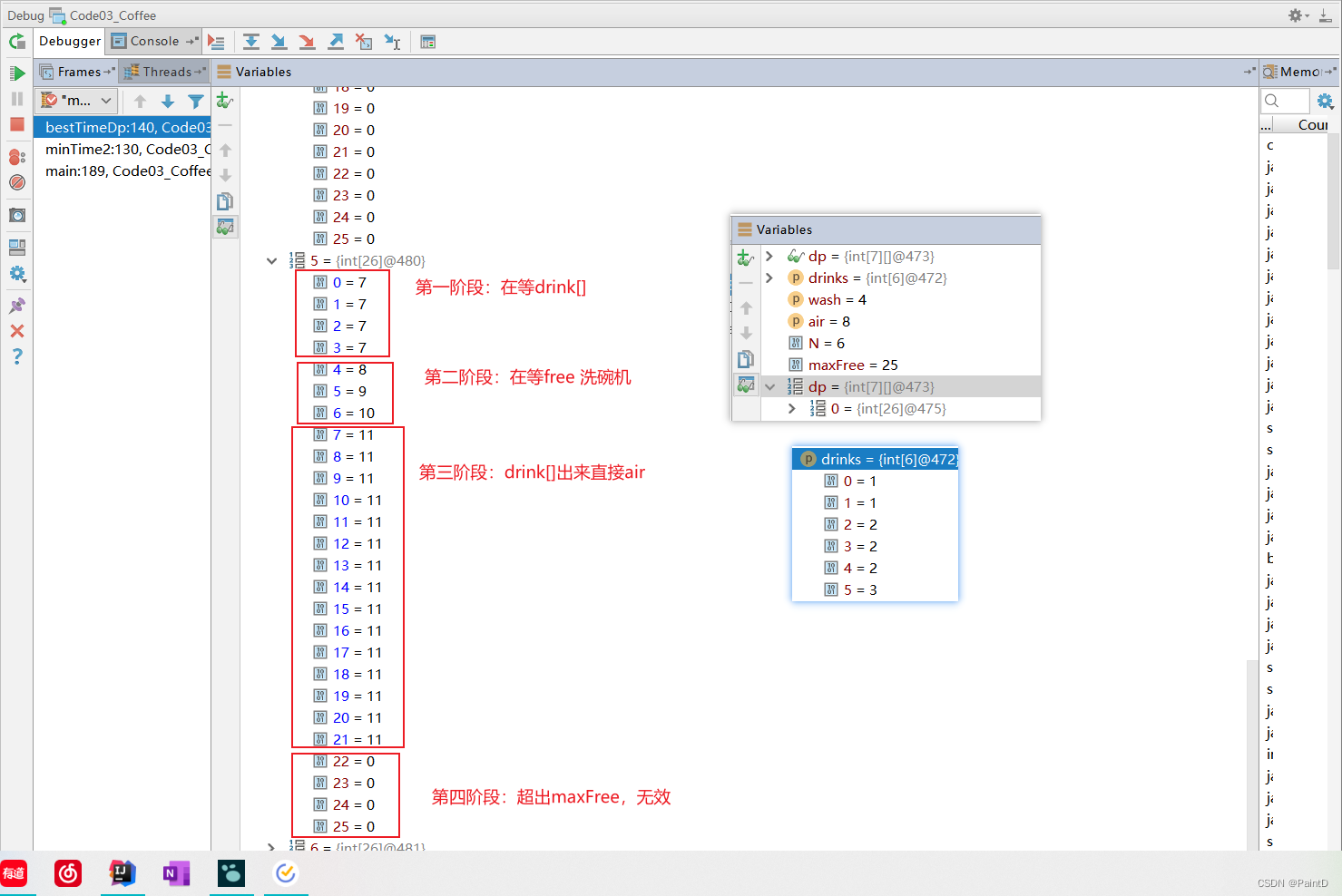Toggle watches view in floating Variables popup

tap(746, 385)
